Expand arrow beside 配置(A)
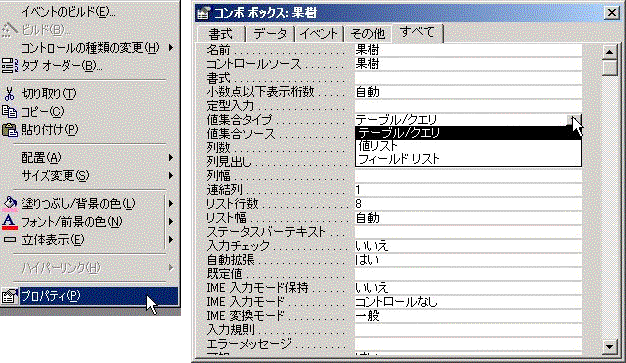This screenshot has width=626, height=363. 171,157
